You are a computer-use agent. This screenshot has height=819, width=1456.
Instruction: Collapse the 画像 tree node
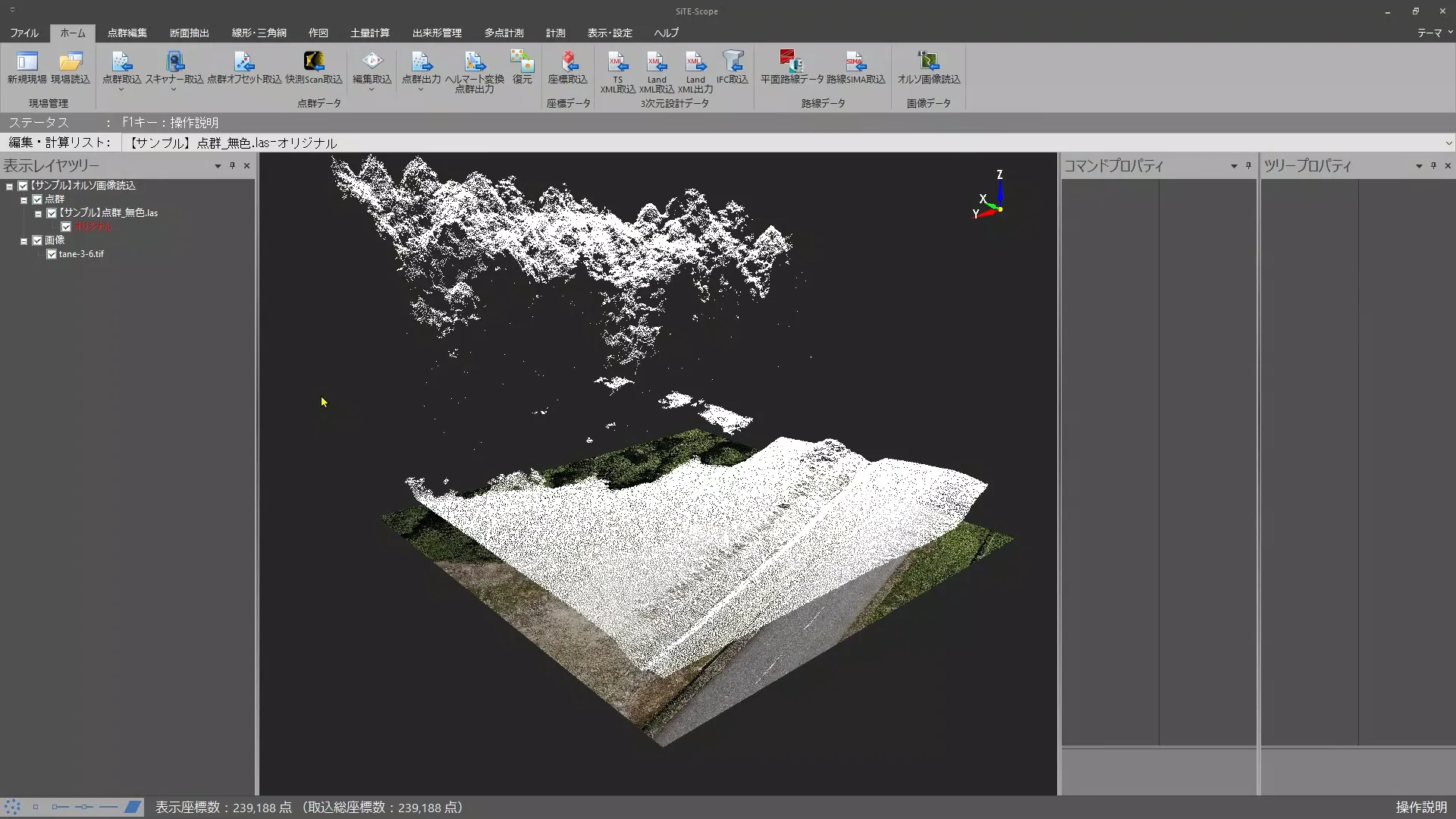pyautogui.click(x=24, y=241)
